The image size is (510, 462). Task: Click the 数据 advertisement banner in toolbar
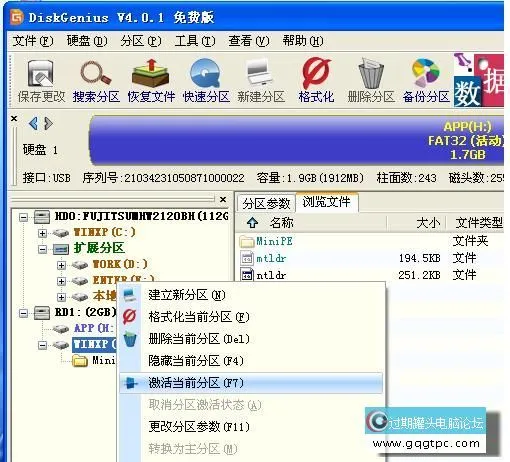tap(478, 80)
